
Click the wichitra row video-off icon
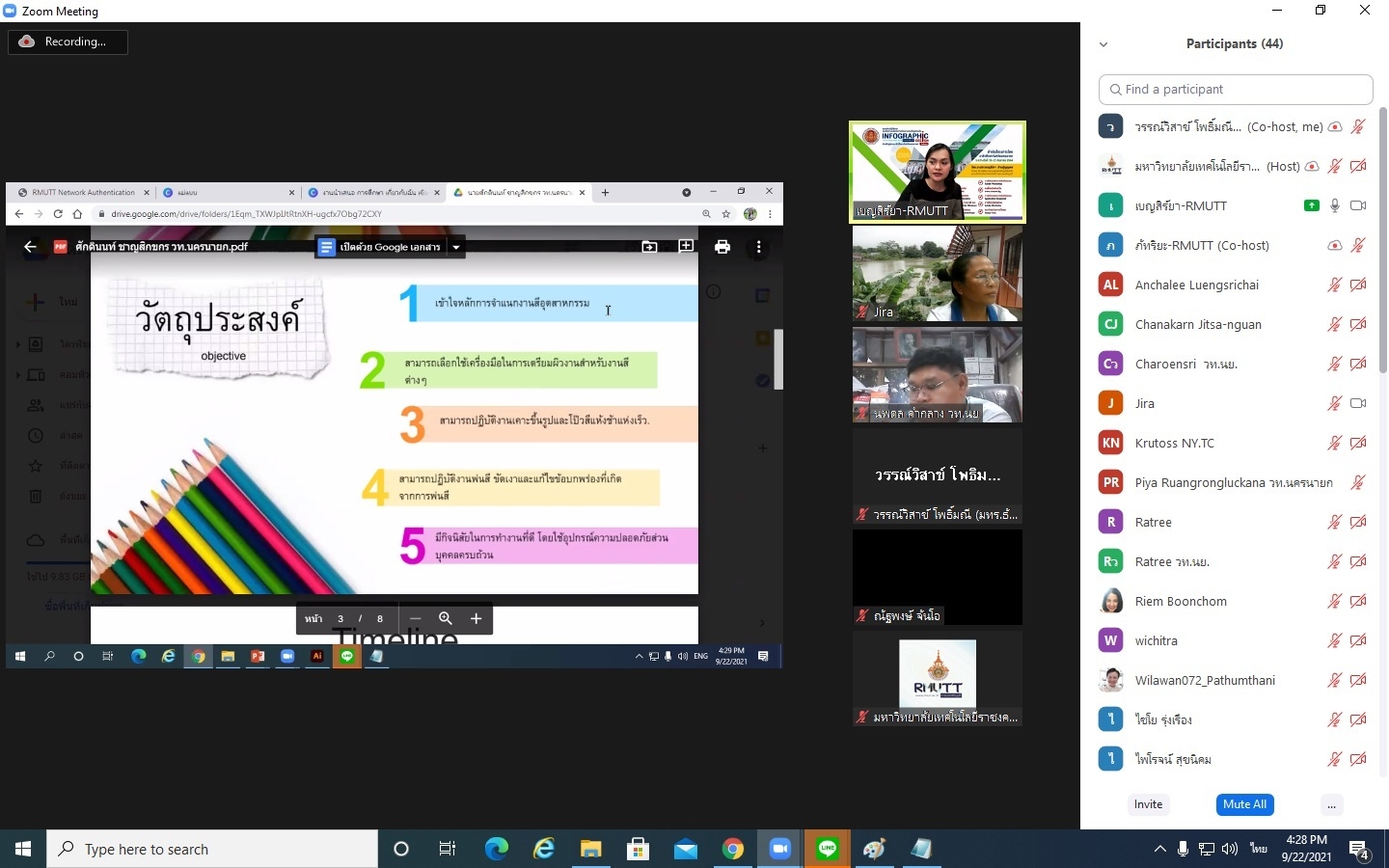[1358, 640]
